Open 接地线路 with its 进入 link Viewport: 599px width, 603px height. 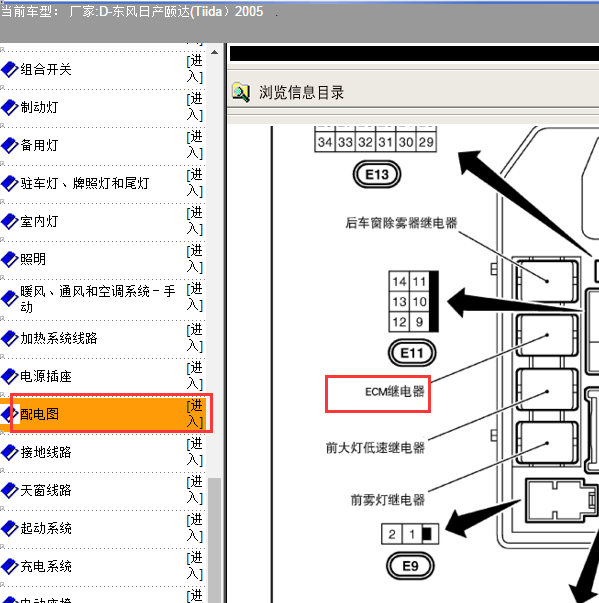pos(195,451)
